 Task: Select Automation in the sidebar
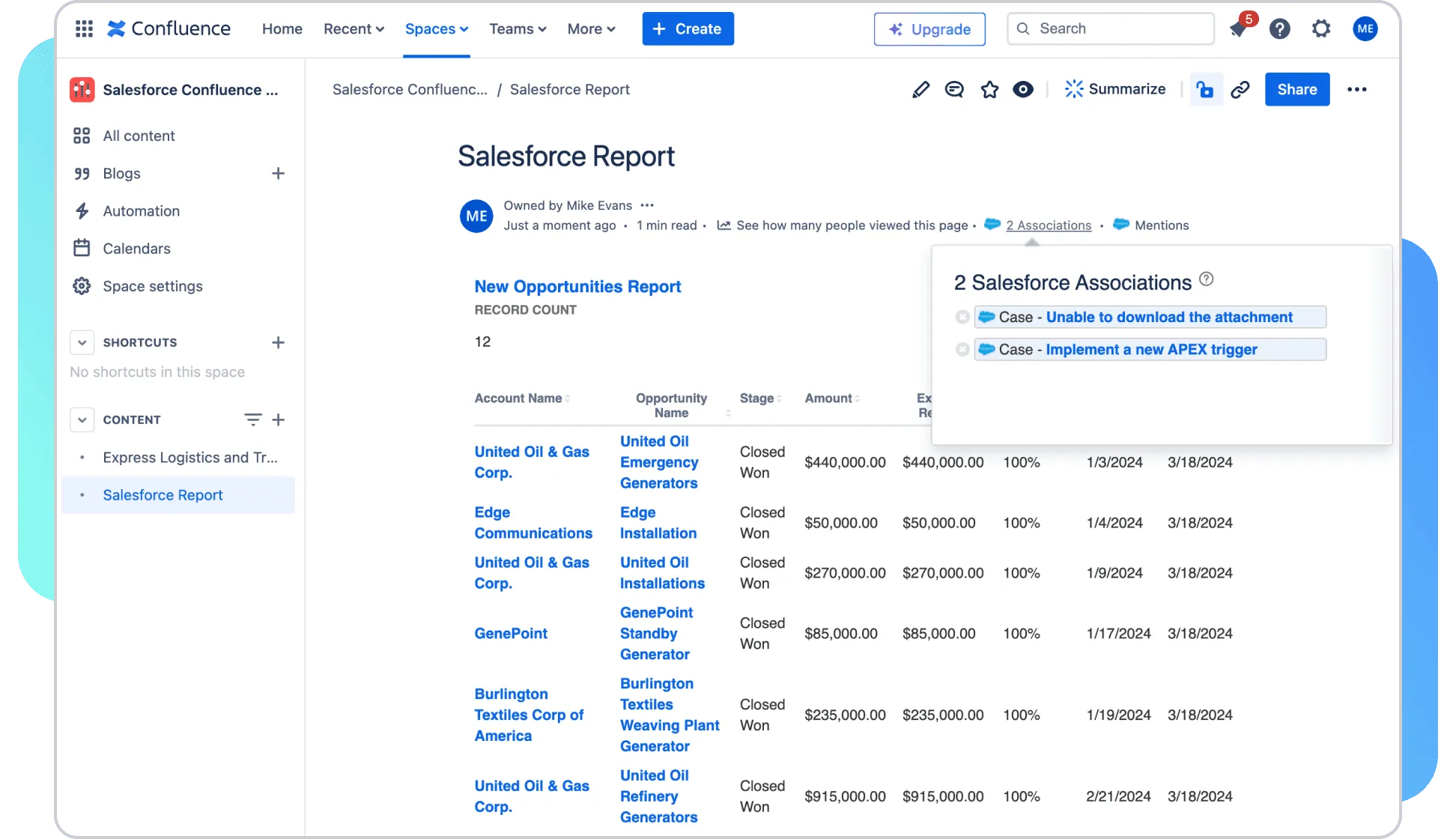tap(141, 211)
